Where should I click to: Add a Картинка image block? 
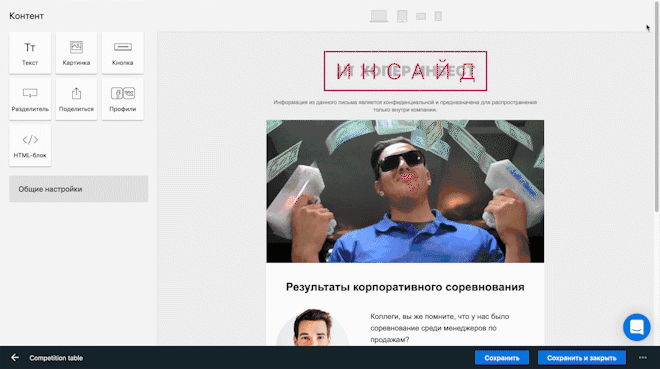76,53
